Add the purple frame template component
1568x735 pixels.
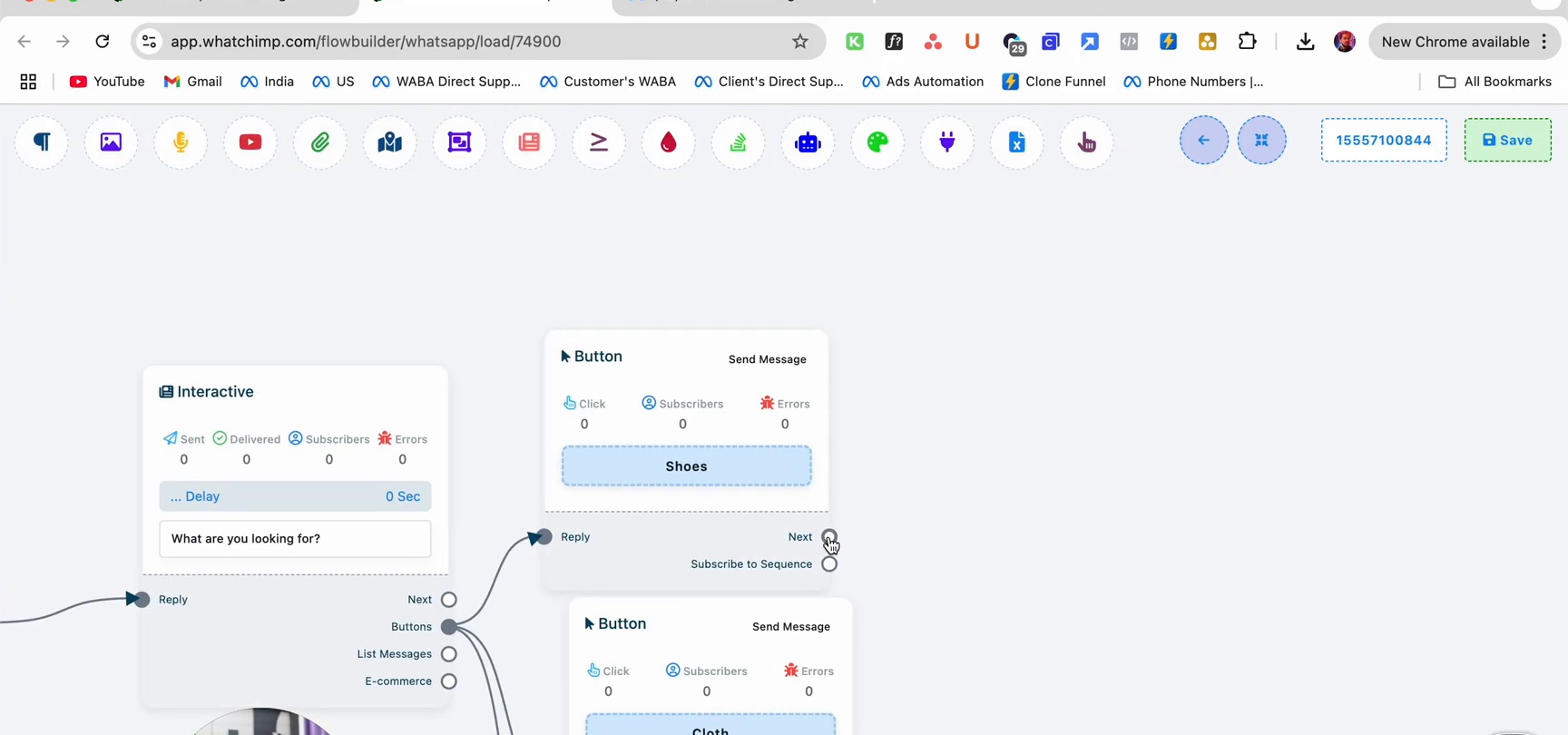pos(460,142)
